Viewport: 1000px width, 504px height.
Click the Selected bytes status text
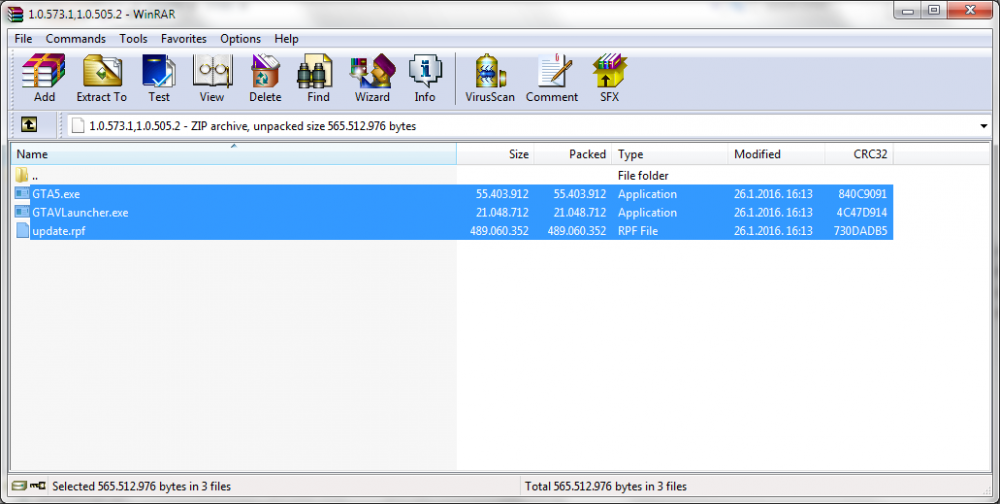point(142,486)
